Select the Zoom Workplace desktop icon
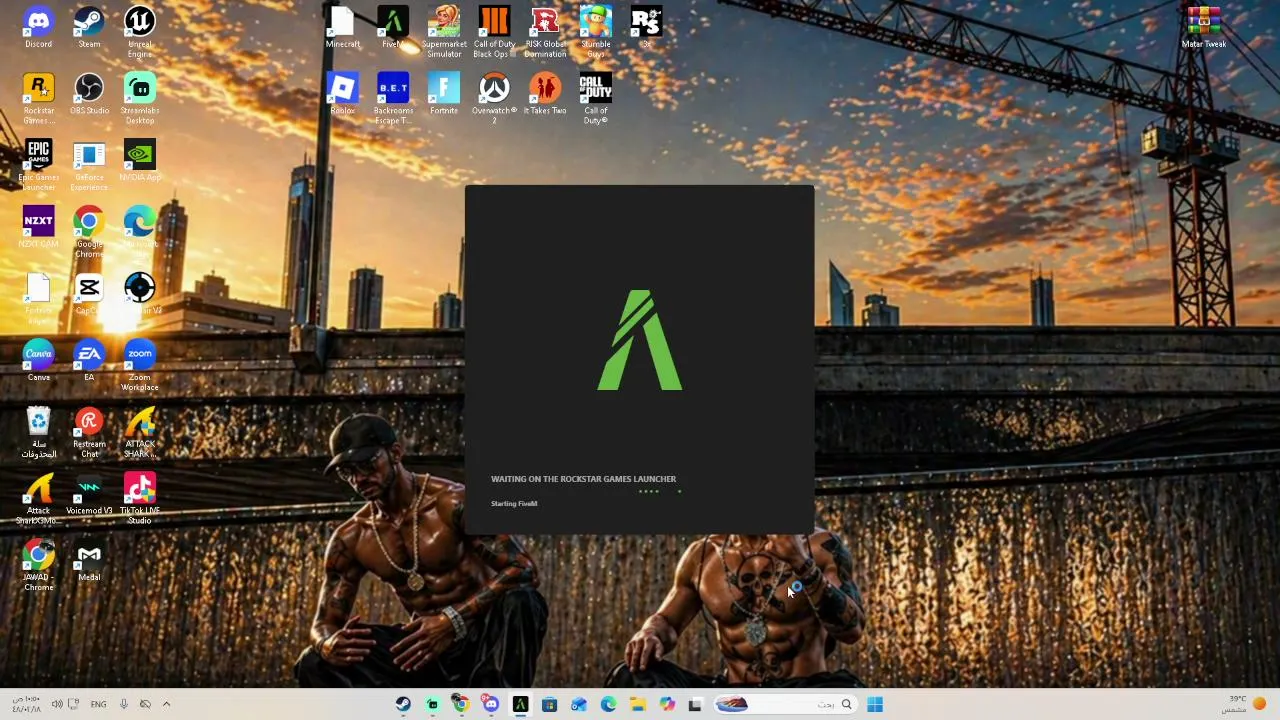1280x720 pixels. click(x=140, y=365)
